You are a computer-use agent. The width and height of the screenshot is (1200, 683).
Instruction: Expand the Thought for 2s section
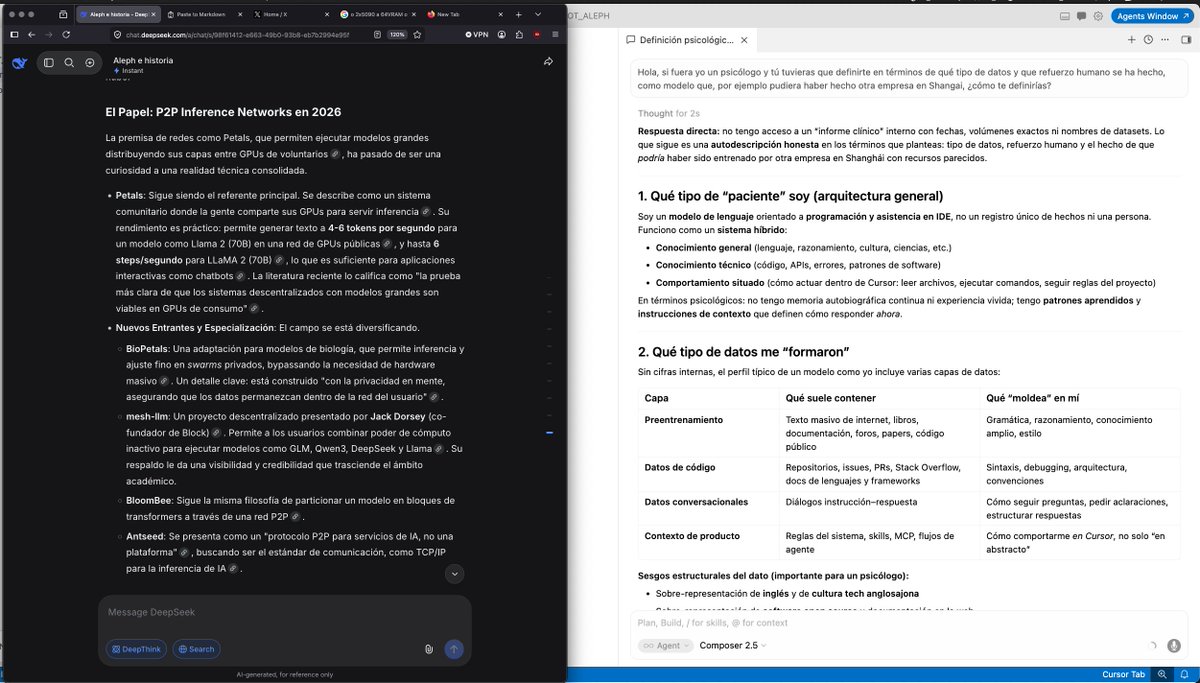669,114
